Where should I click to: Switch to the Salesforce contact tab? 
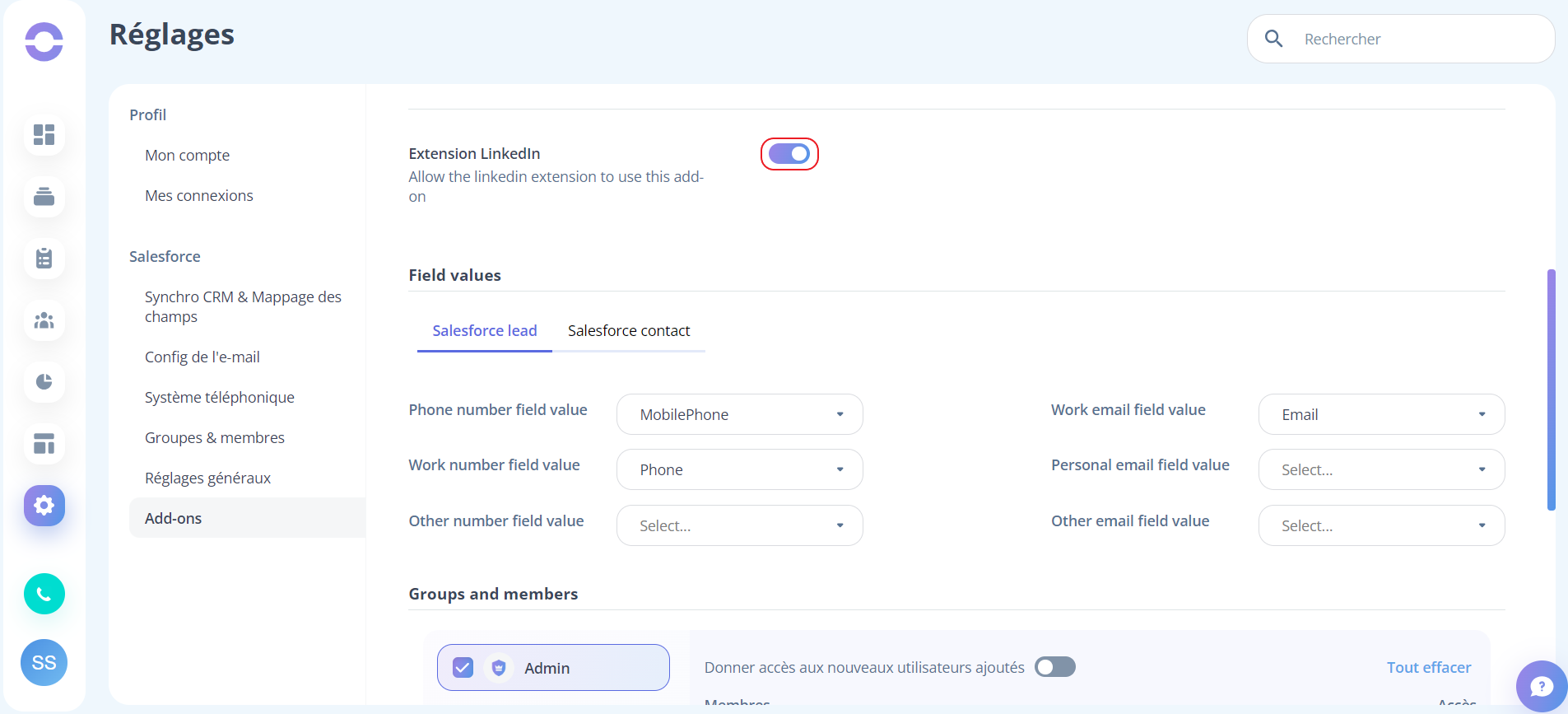point(629,331)
